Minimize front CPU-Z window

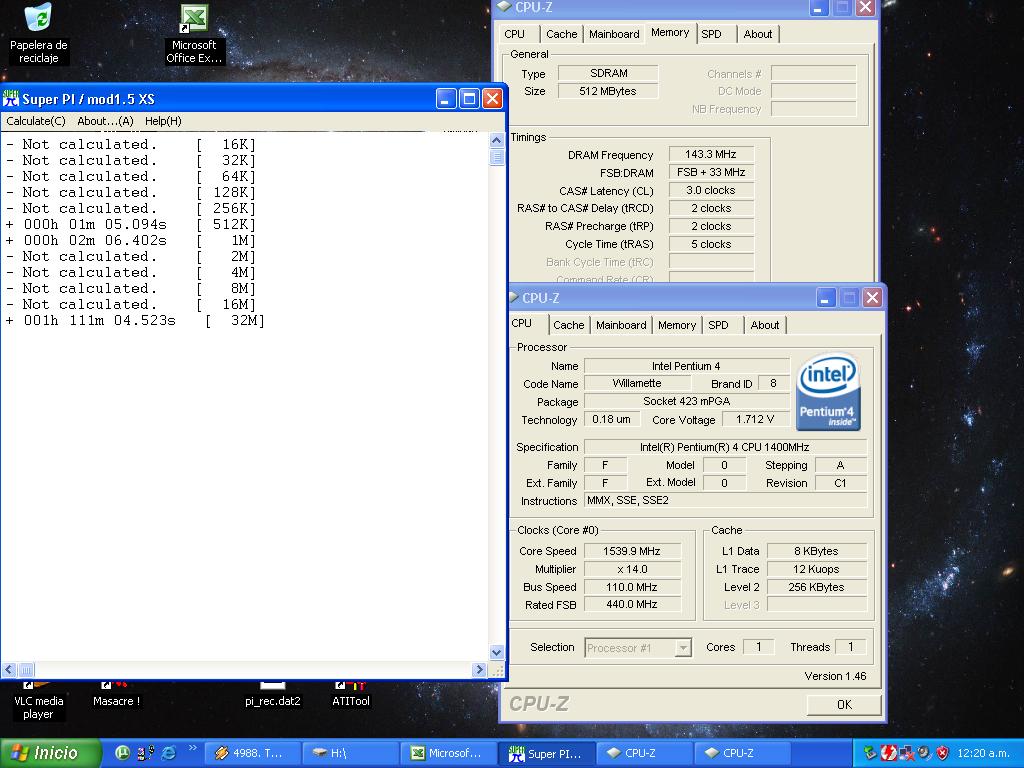point(825,298)
